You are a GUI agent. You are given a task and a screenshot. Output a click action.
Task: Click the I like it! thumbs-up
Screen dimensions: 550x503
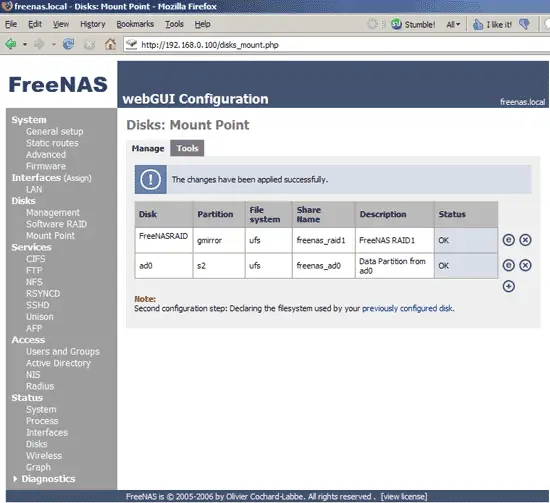pyautogui.click(x=493, y=24)
